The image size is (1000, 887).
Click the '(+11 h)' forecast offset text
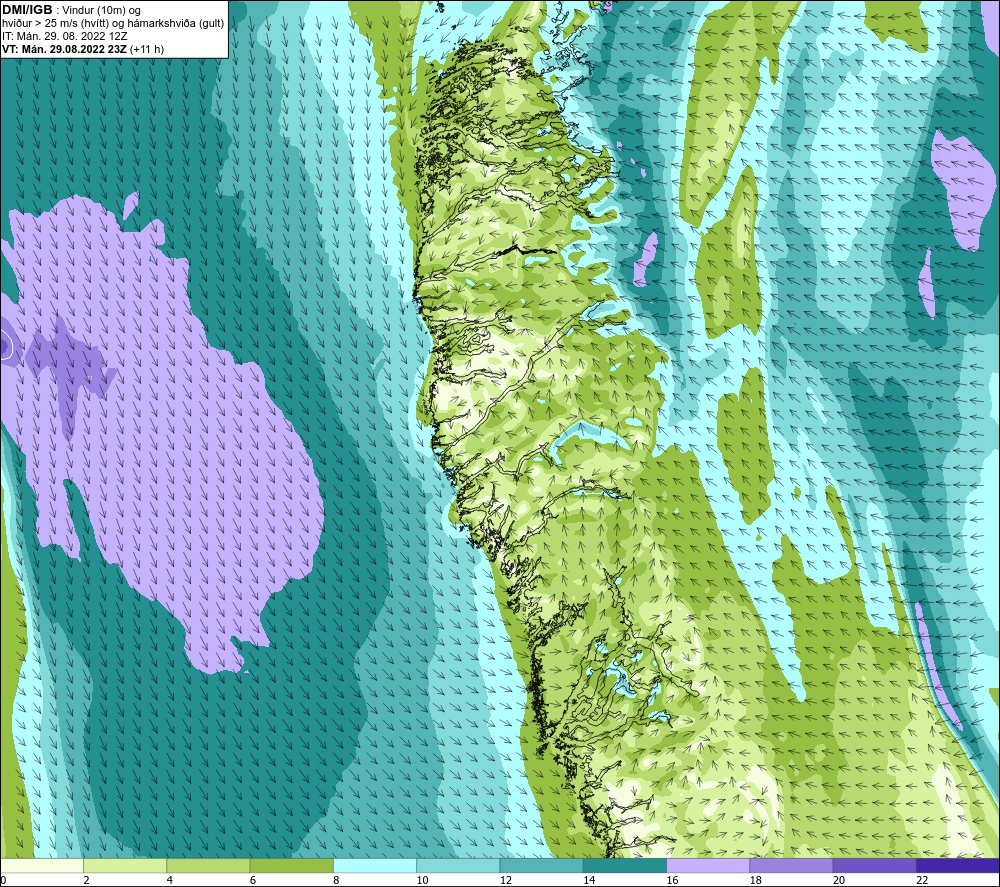coord(147,49)
